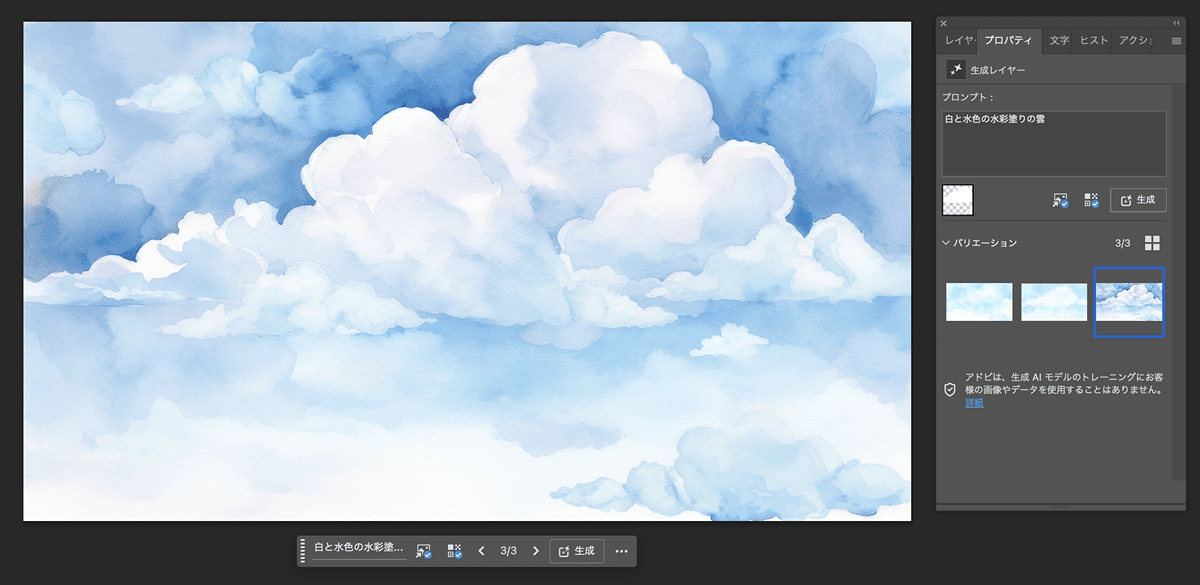Collapse the バリエーション section
Image resolution: width=1200 pixels, height=585 pixels.
(946, 243)
